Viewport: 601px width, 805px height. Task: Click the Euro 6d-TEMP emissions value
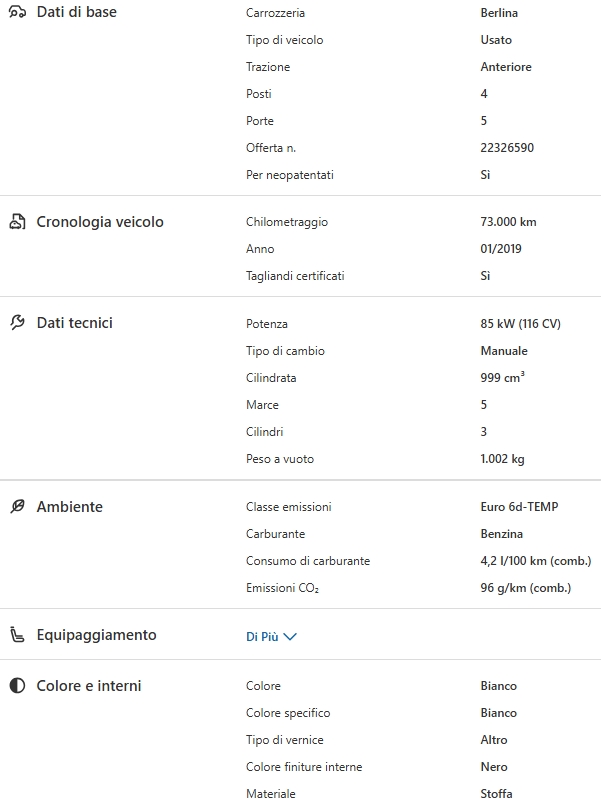[x=519, y=507]
